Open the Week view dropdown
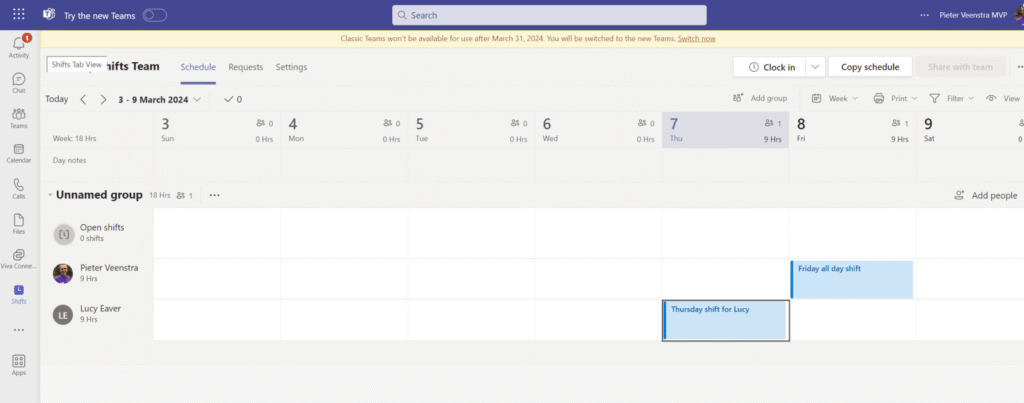1024x403 pixels. [x=834, y=98]
